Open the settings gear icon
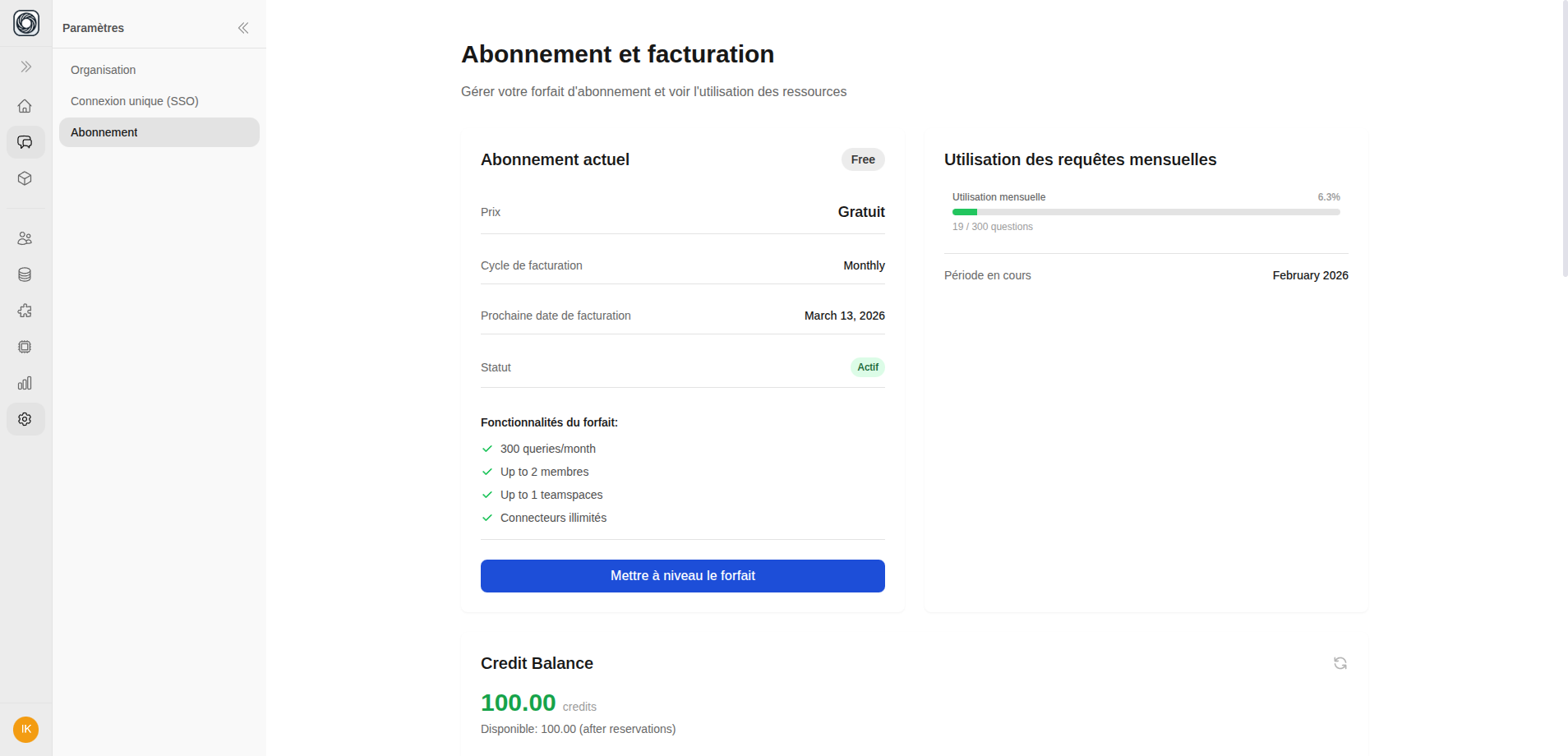Image resolution: width=1568 pixels, height=756 pixels. (25, 419)
